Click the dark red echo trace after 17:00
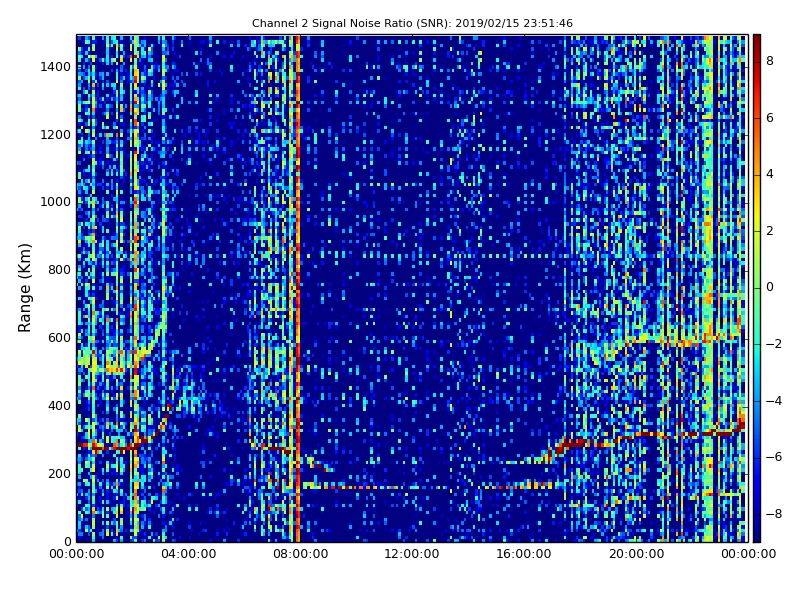The height and width of the screenshot is (600, 800). click(x=571, y=445)
